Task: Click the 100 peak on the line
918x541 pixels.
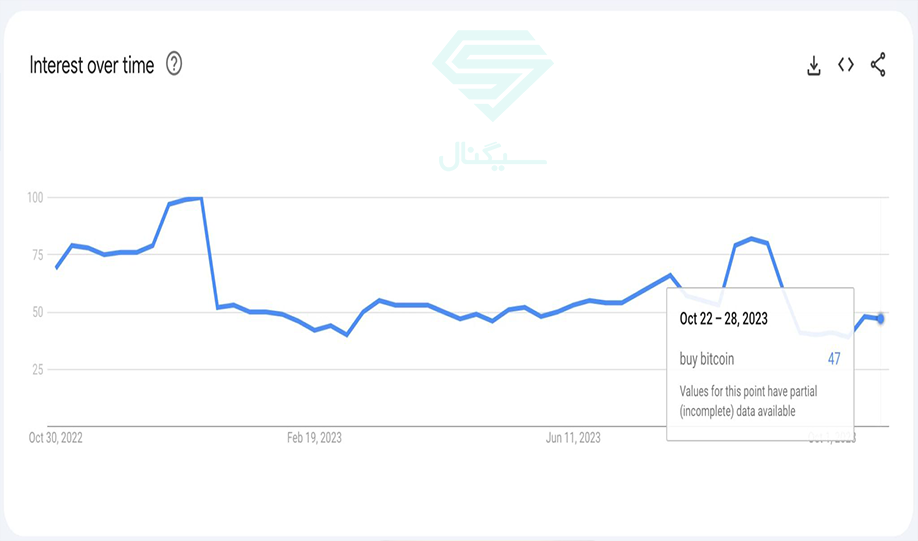Action: click(201, 198)
